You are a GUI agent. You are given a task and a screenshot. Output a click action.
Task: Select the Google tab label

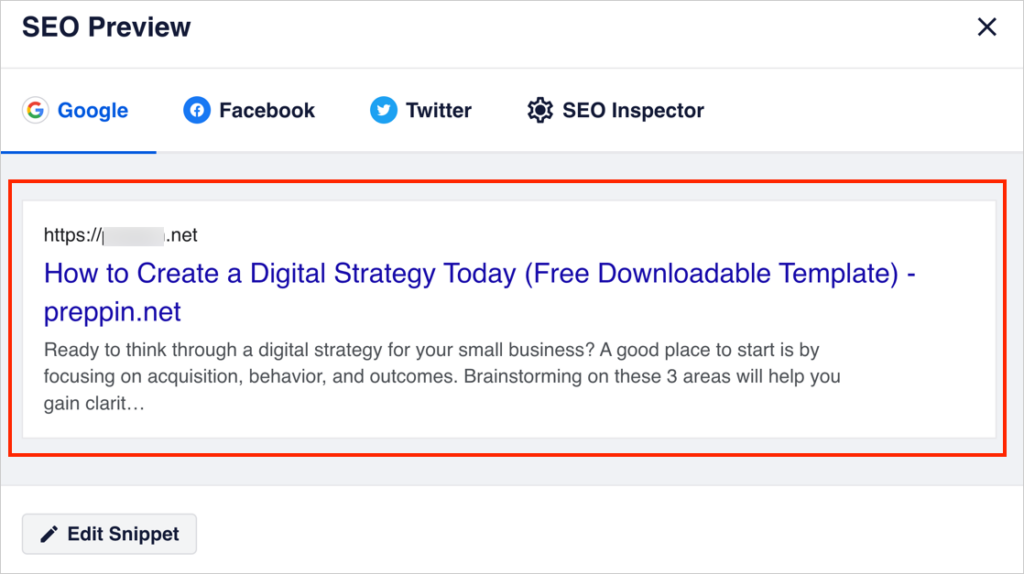(x=93, y=110)
